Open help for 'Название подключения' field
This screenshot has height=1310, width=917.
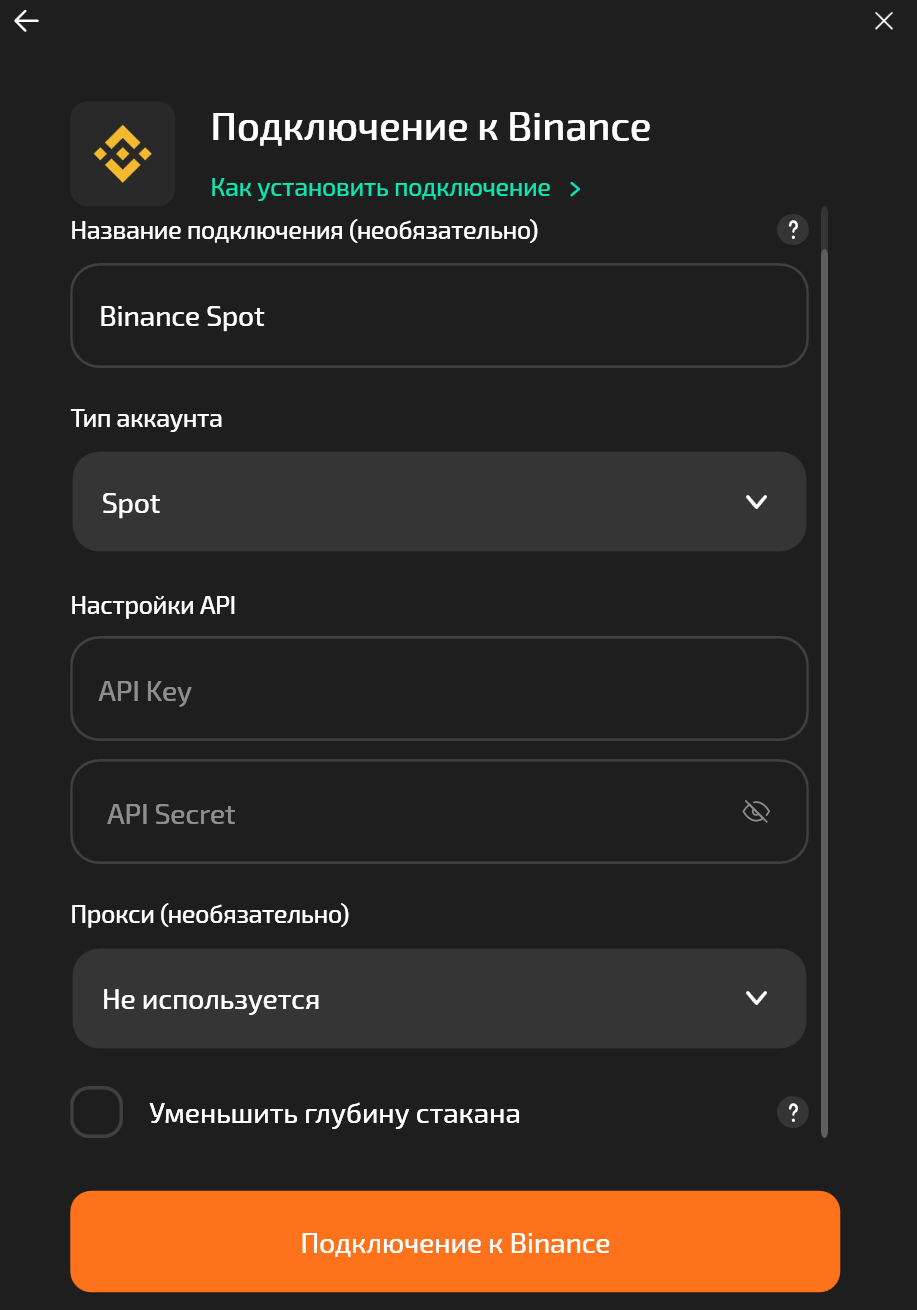pos(792,230)
